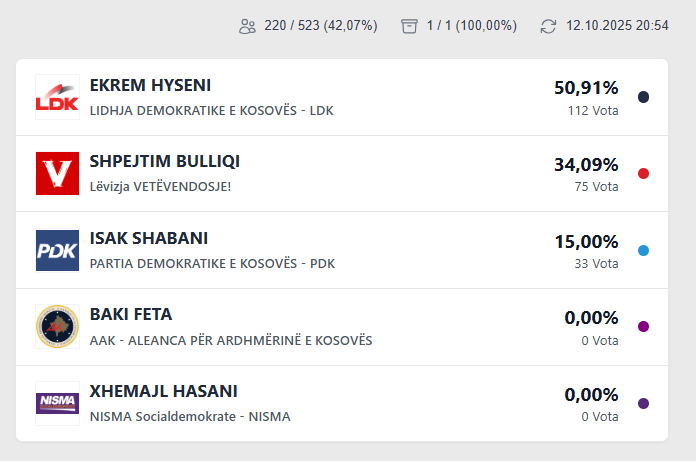The height and width of the screenshot is (461, 696).
Task: Select candidate name Xhemajl Hasani
Action: coord(164,392)
